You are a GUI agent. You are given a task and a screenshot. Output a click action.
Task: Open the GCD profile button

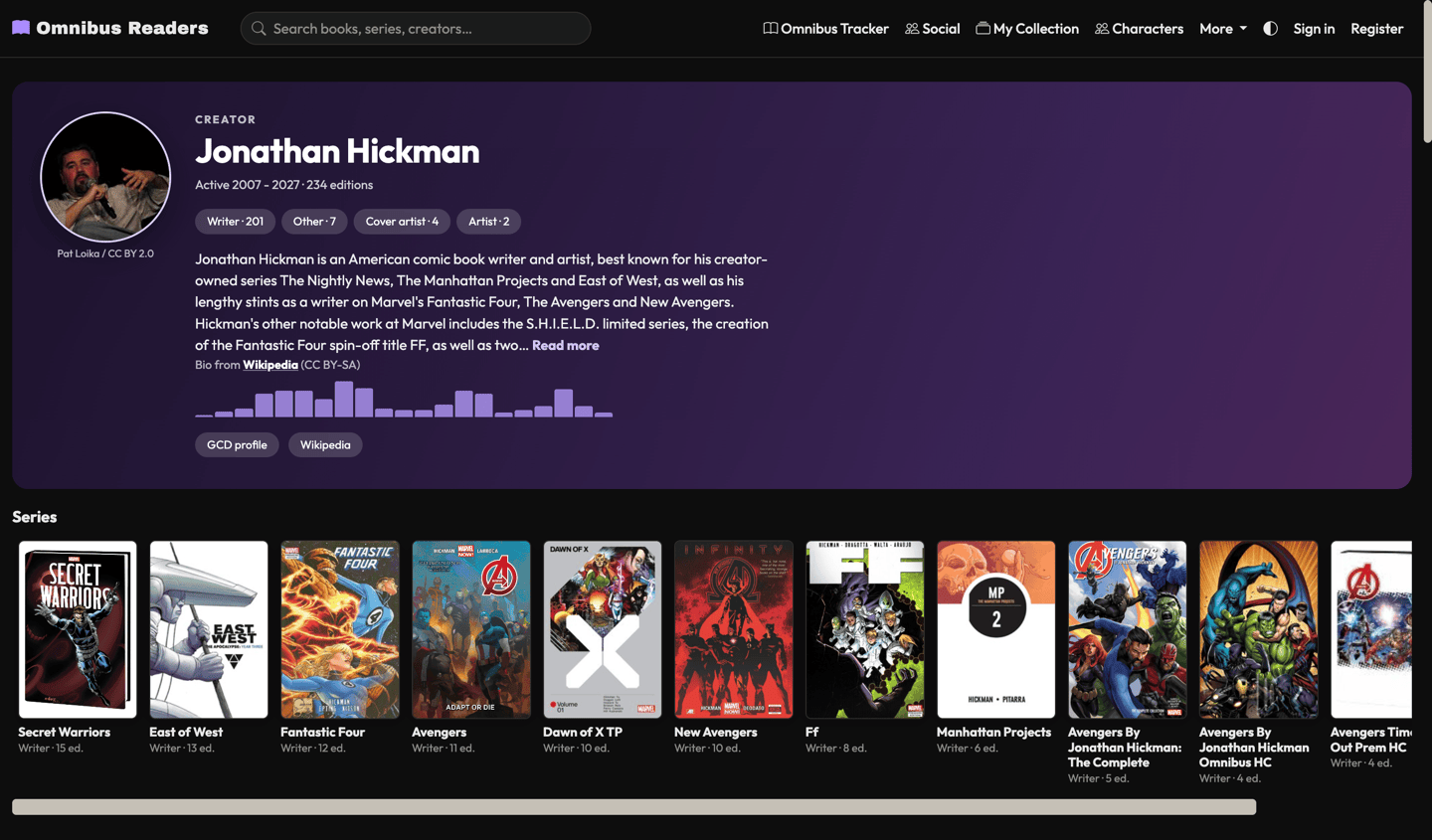click(x=237, y=445)
